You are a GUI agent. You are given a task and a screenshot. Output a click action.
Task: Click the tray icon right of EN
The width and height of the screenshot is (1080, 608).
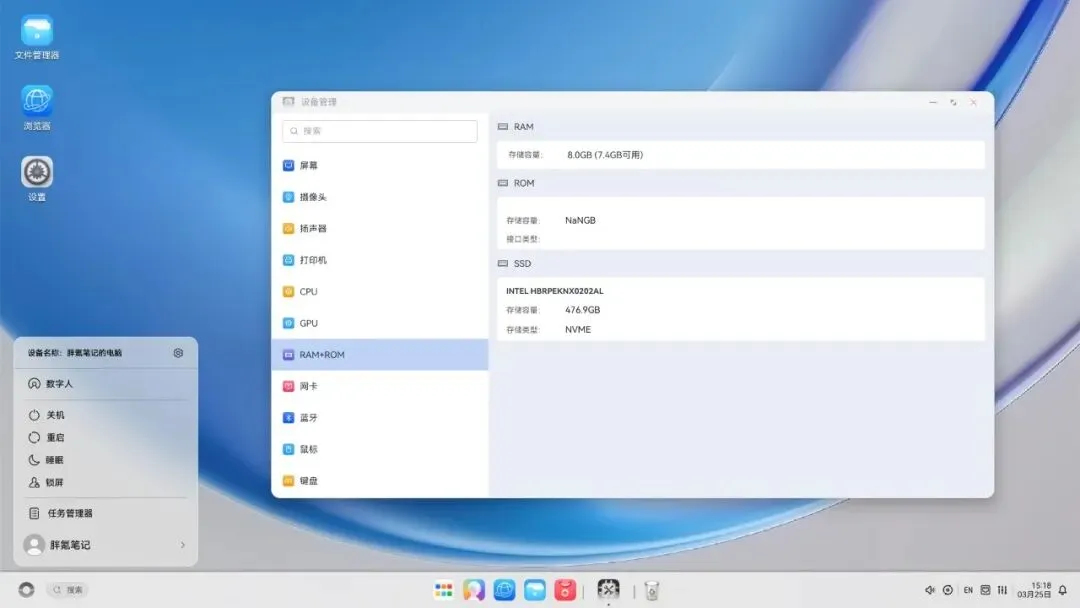click(985, 590)
